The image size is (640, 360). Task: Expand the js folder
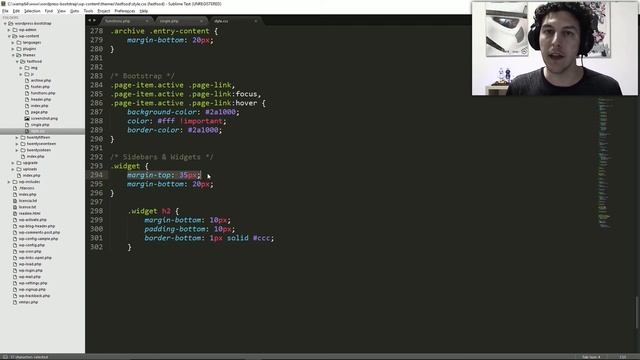tap(21, 74)
